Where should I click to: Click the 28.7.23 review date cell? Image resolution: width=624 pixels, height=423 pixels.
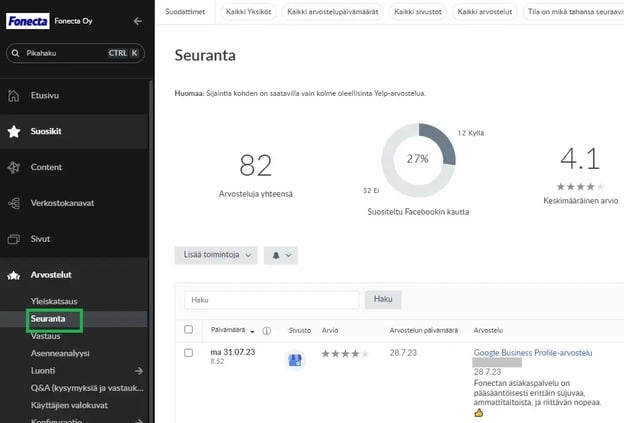point(403,353)
